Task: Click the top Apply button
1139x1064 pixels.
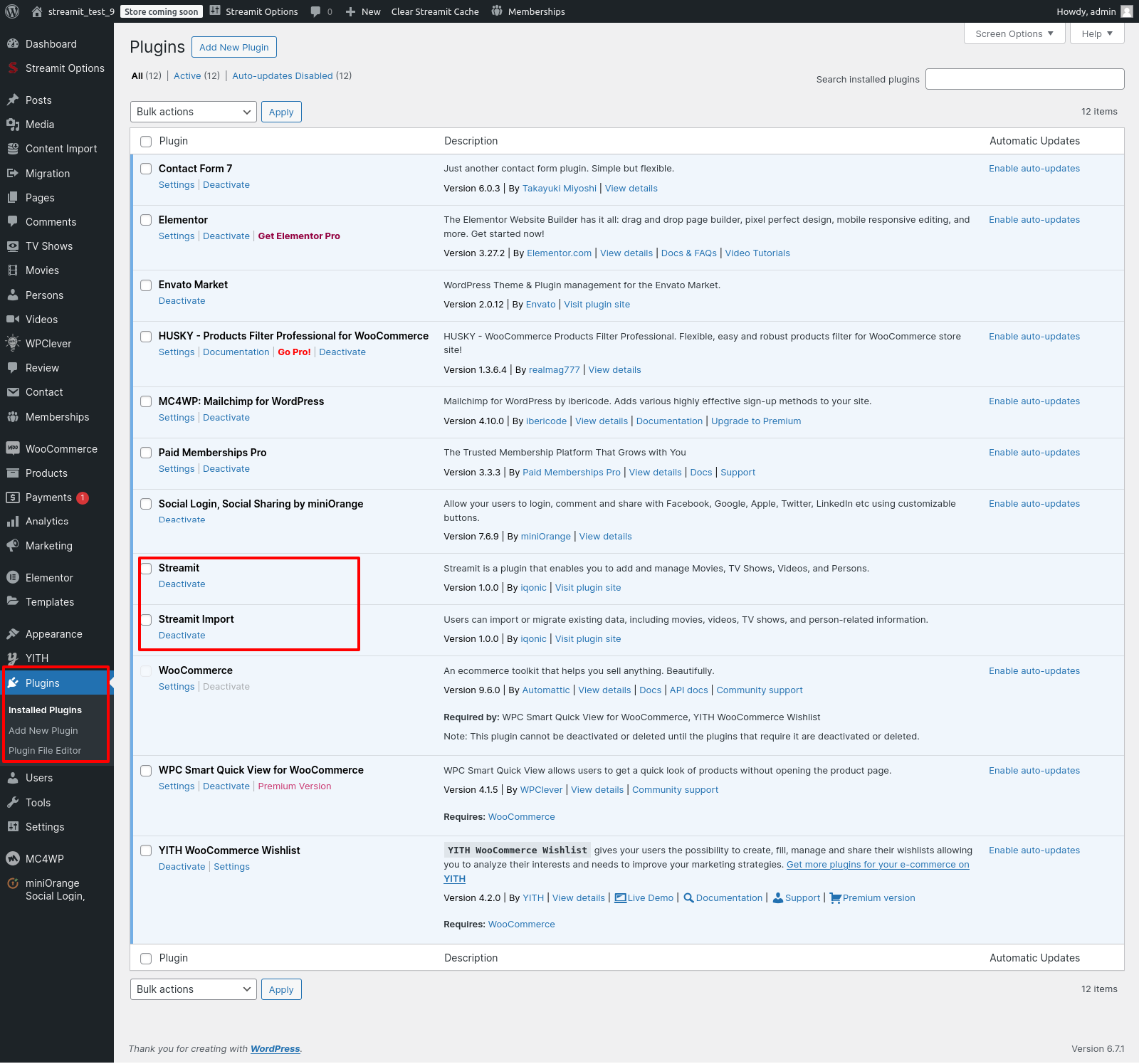Action: (281, 112)
